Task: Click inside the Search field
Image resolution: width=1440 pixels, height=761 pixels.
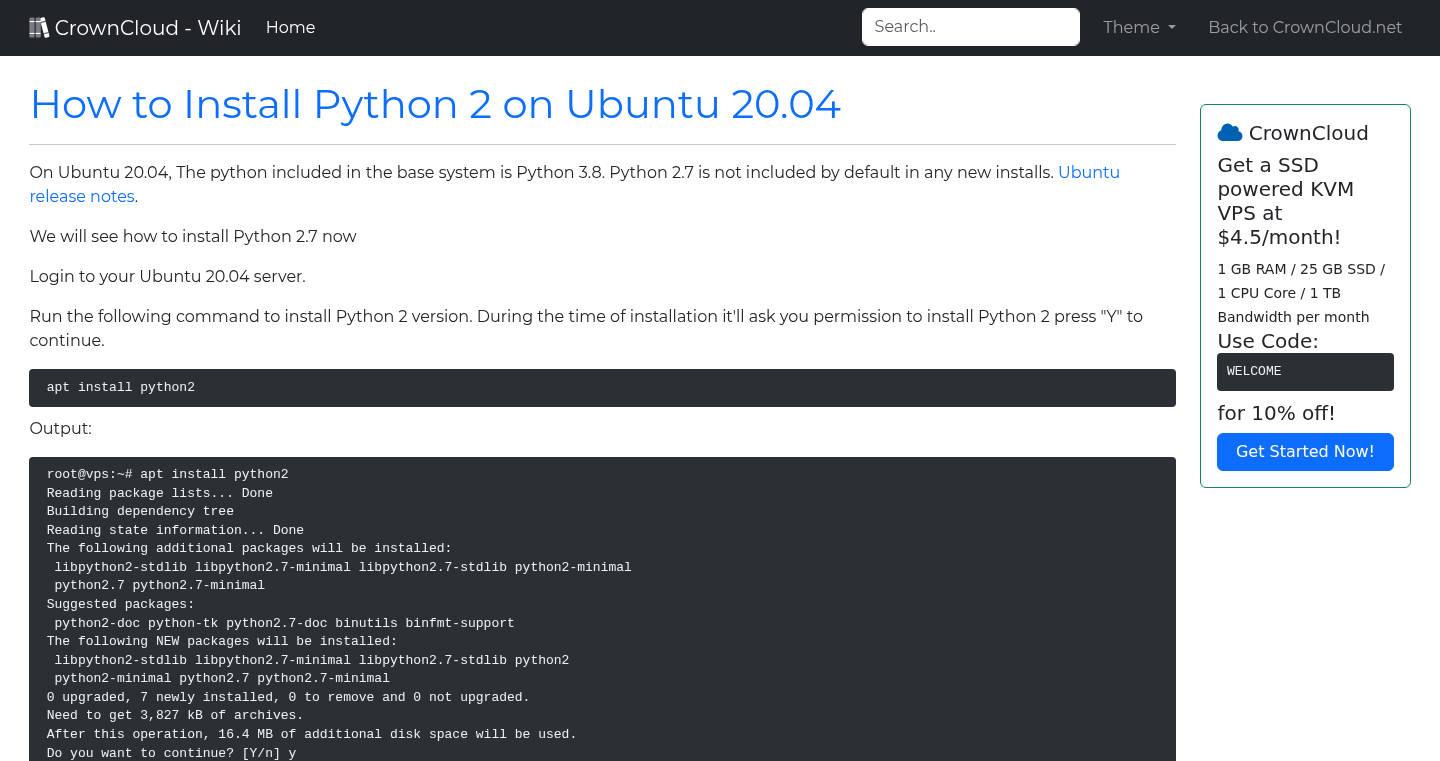Action: pyautogui.click(x=970, y=26)
